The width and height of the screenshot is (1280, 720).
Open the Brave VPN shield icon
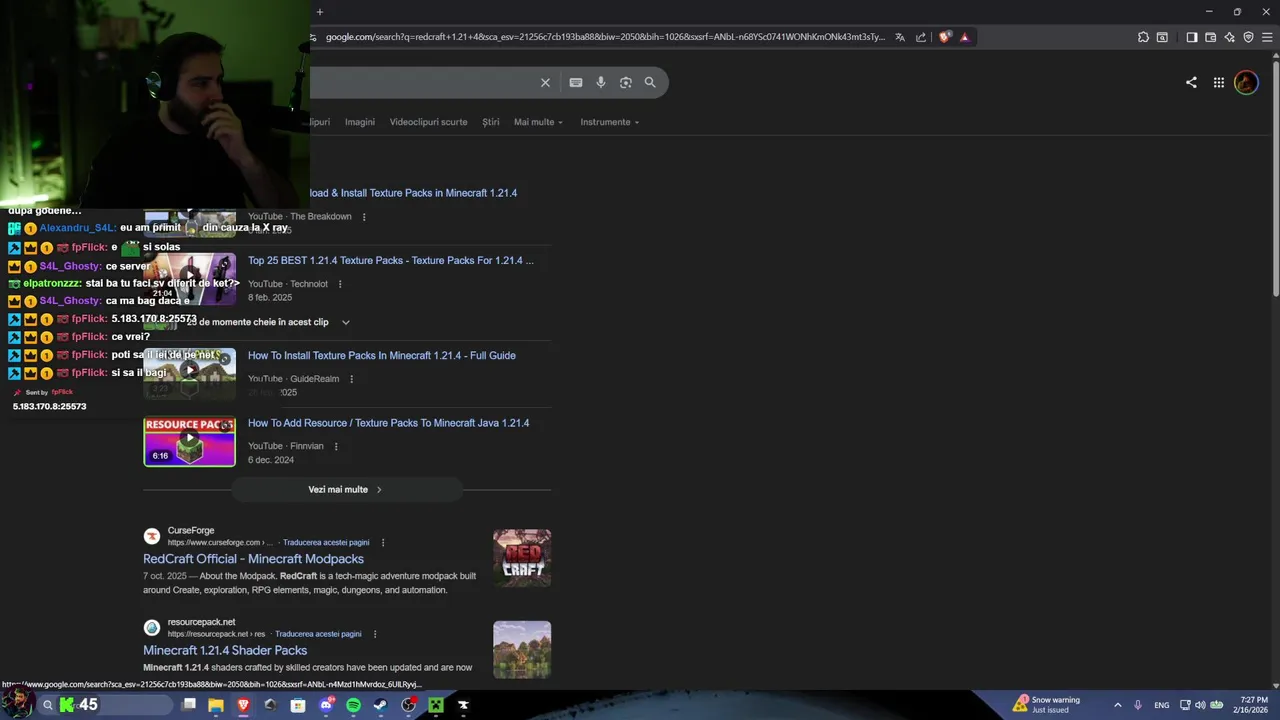1248,37
